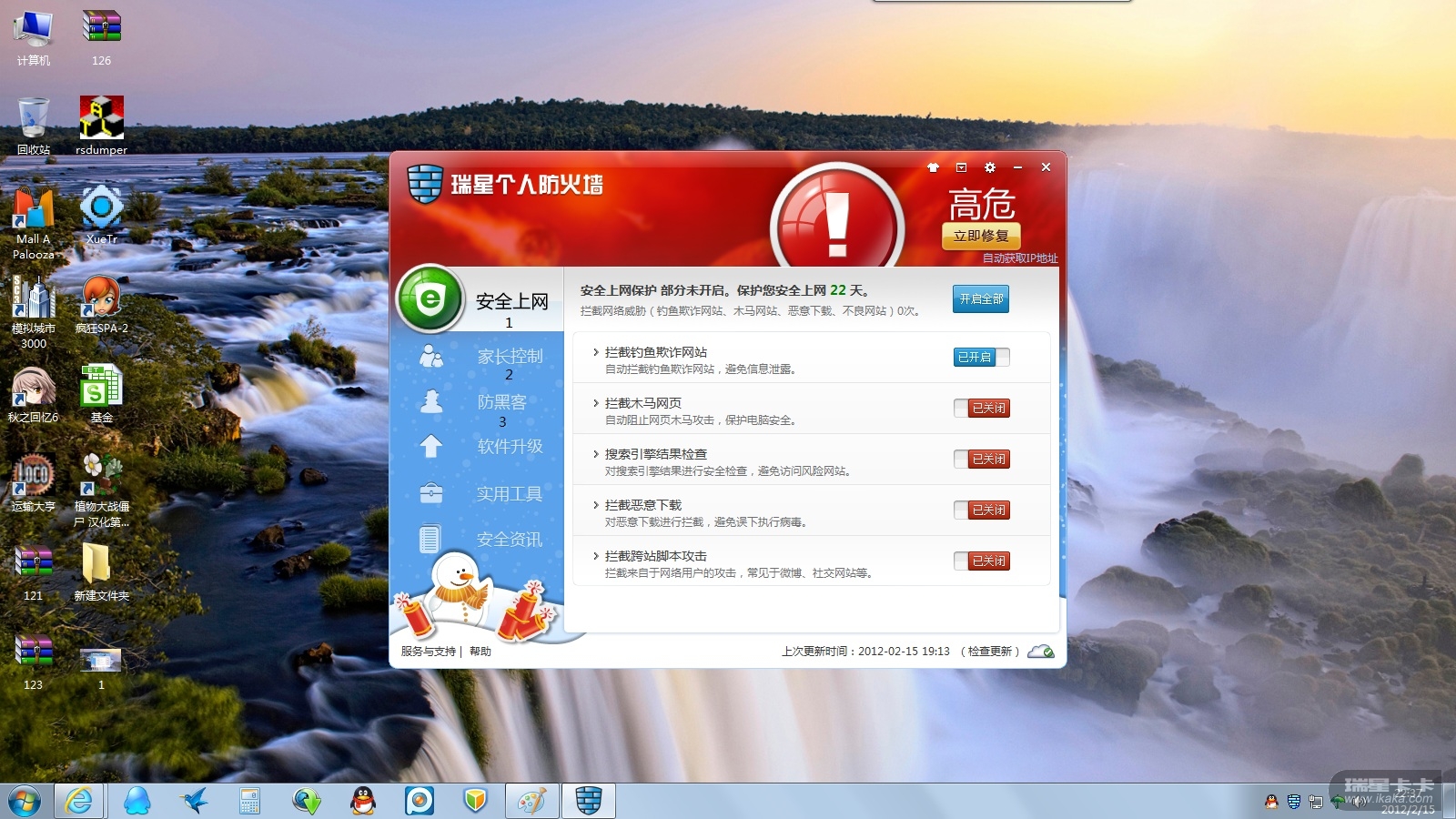Click the Rising firewall taskbar button
Viewport: 1456px width, 819px height.
(x=589, y=801)
